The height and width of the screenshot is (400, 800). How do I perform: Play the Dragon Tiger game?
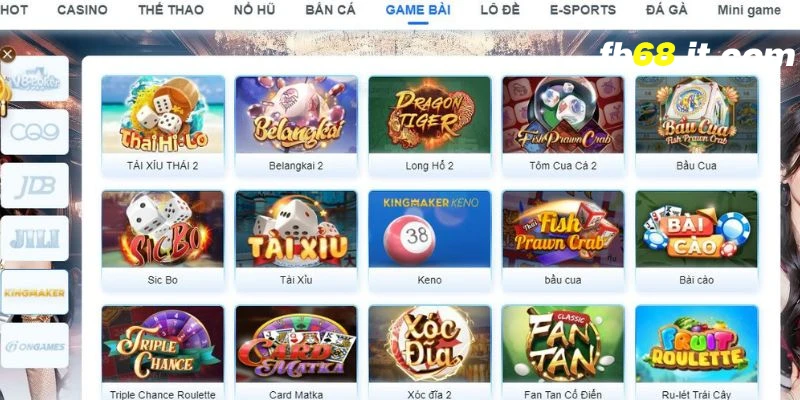pos(430,127)
